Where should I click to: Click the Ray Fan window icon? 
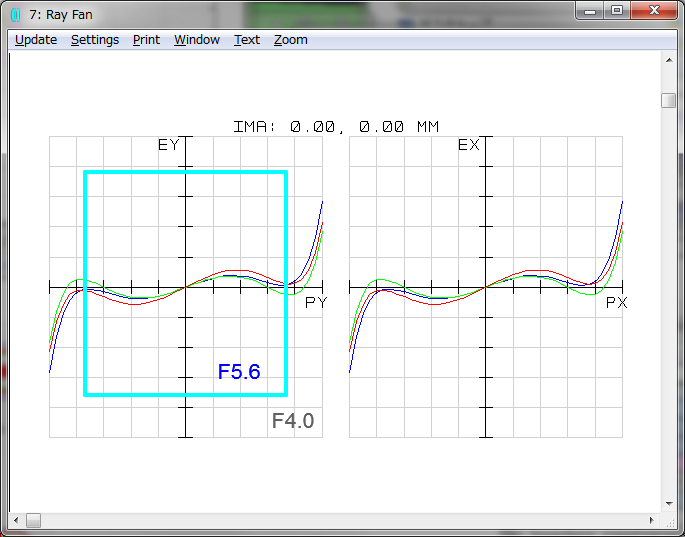(16, 15)
